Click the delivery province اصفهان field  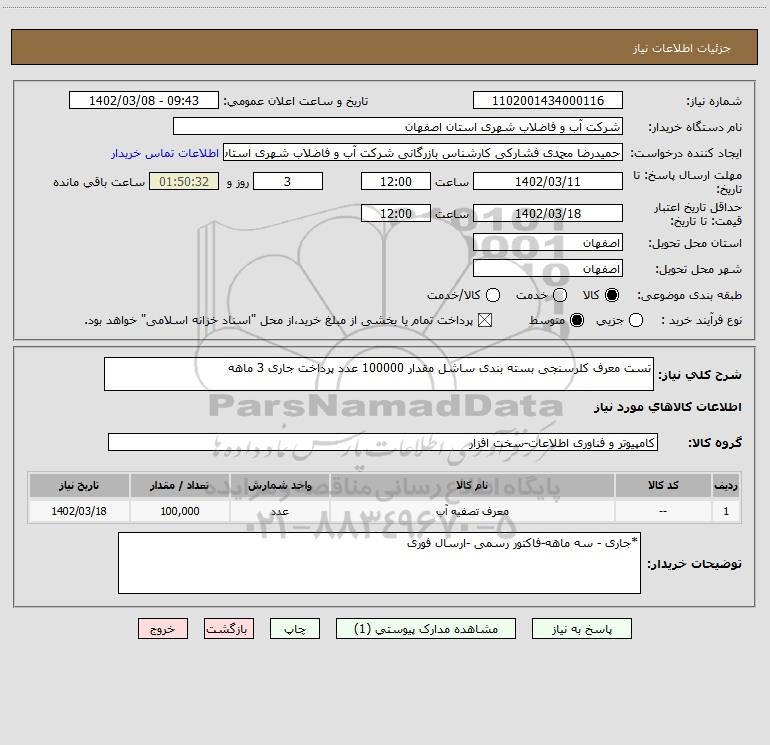click(548, 242)
